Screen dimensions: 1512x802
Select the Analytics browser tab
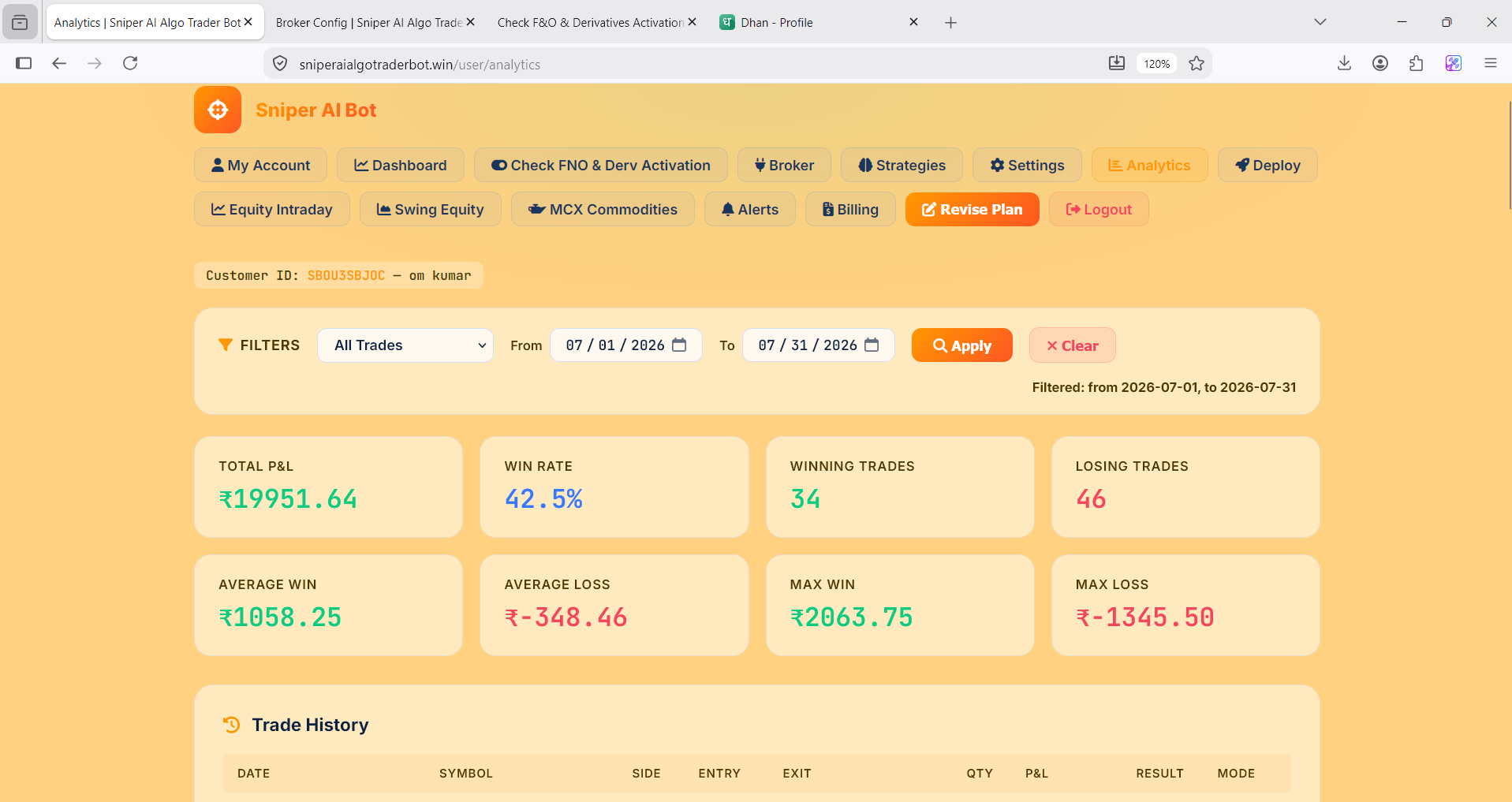[147, 22]
